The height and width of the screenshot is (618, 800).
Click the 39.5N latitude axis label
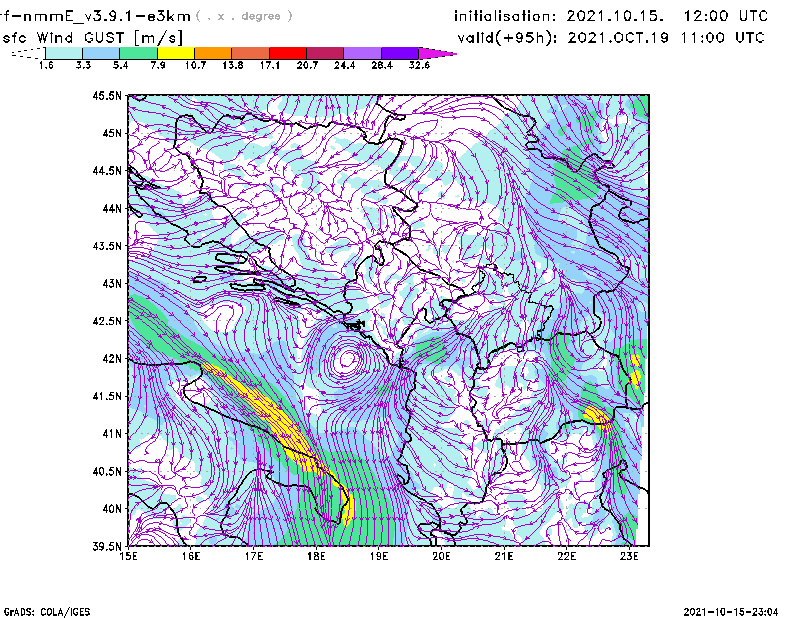[x=107, y=547]
